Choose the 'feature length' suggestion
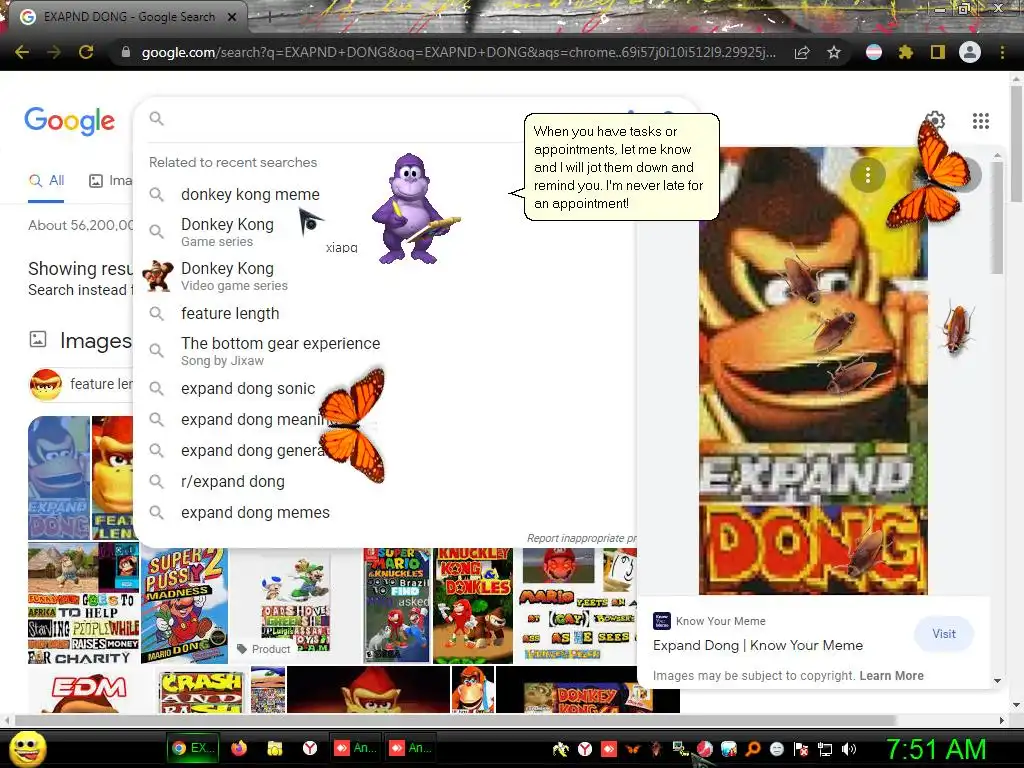1024x768 pixels. [x=230, y=313]
